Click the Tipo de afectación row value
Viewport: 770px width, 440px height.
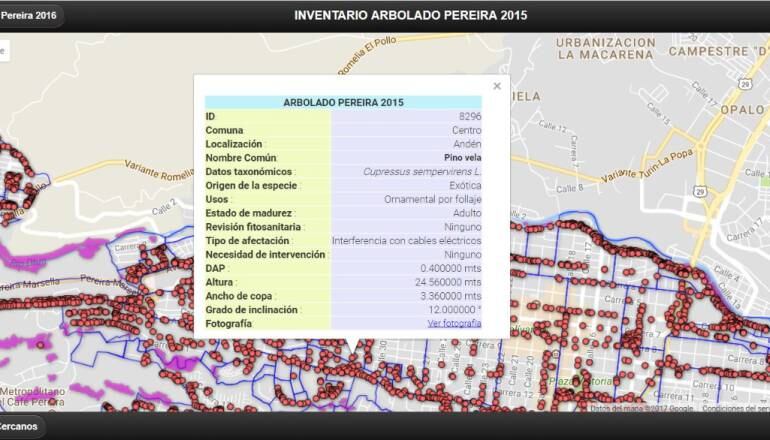[x=406, y=241]
